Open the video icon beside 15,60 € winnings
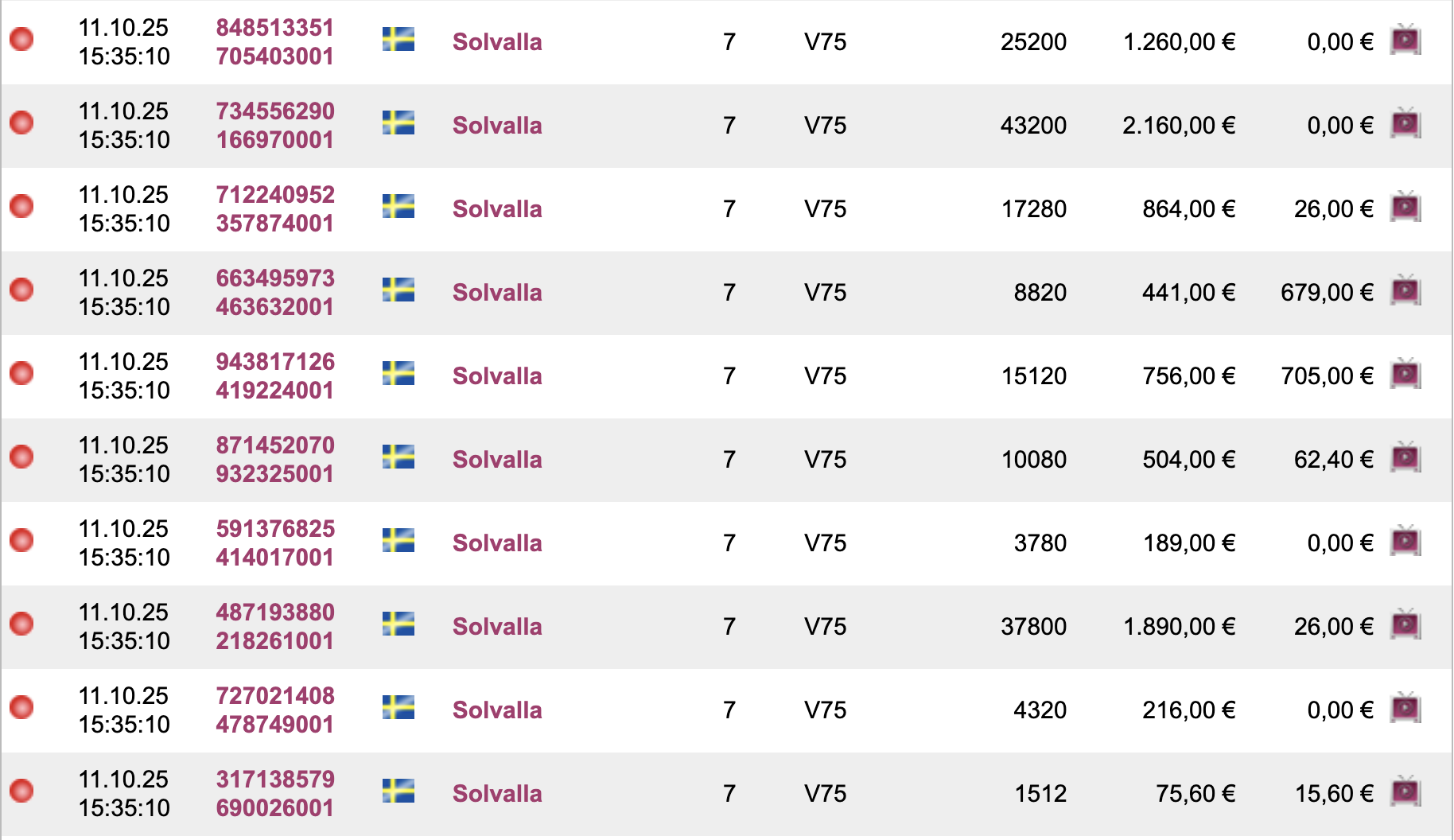This screenshot has height=840, width=1454. tap(1405, 792)
